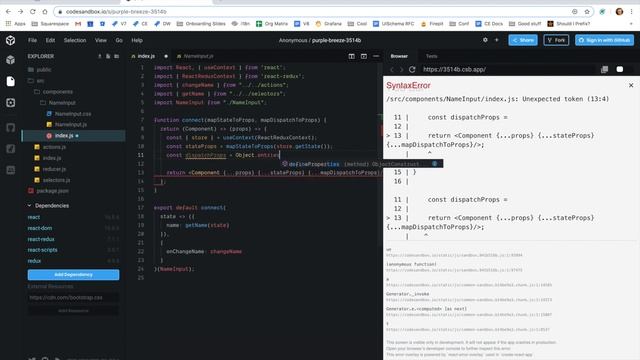Dismiss the SyntaxError overlay
The height and width of the screenshot is (360, 640).
tap(631, 85)
